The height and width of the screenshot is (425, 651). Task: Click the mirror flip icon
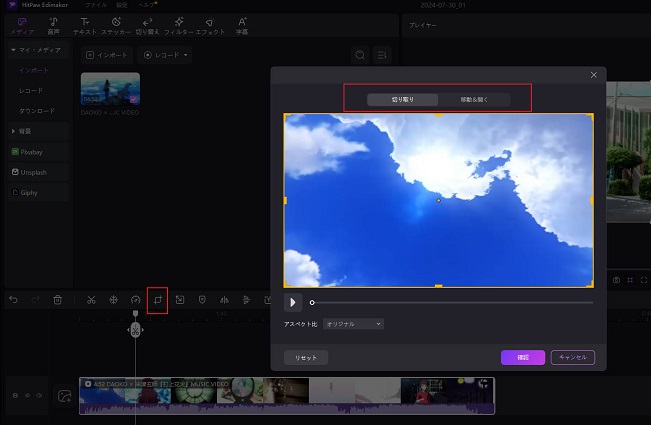(224, 300)
